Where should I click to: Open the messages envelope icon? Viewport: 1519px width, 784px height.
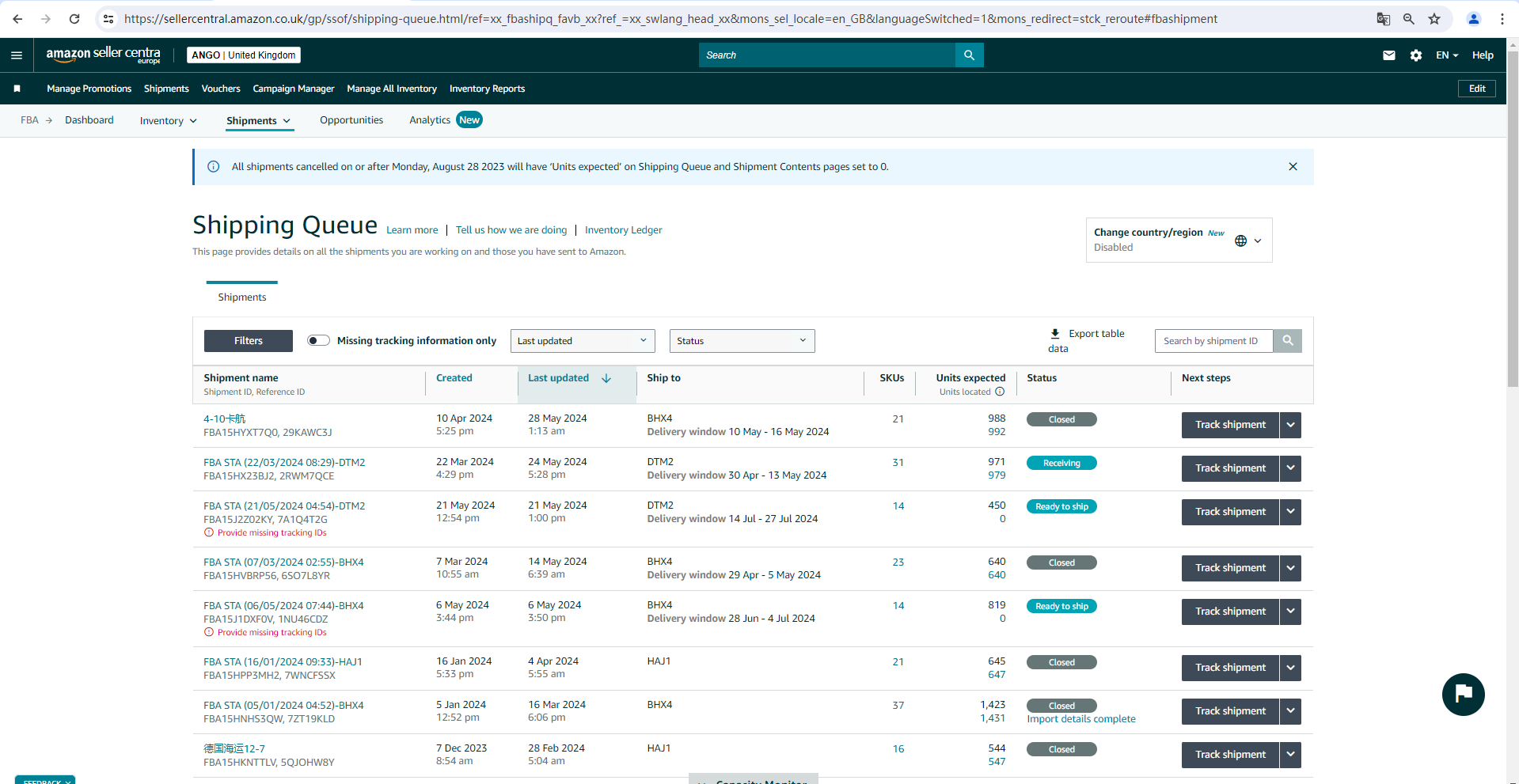[1388, 55]
